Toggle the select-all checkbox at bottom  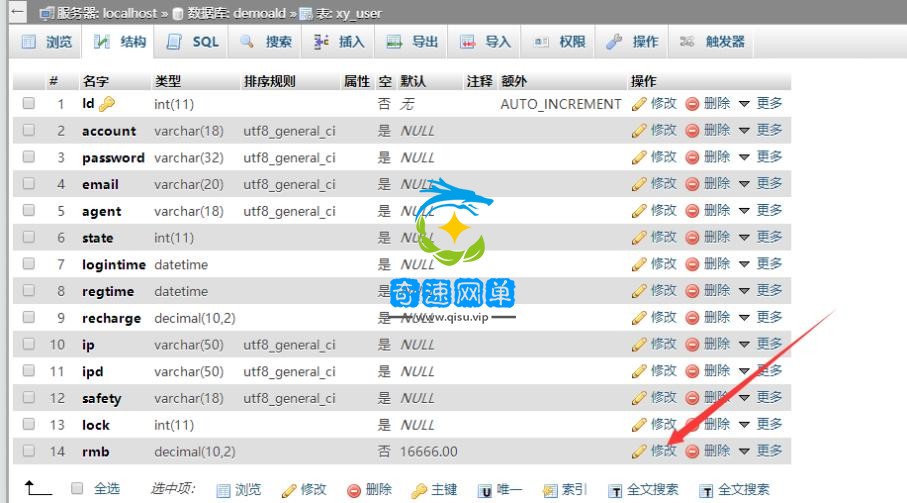[77, 489]
